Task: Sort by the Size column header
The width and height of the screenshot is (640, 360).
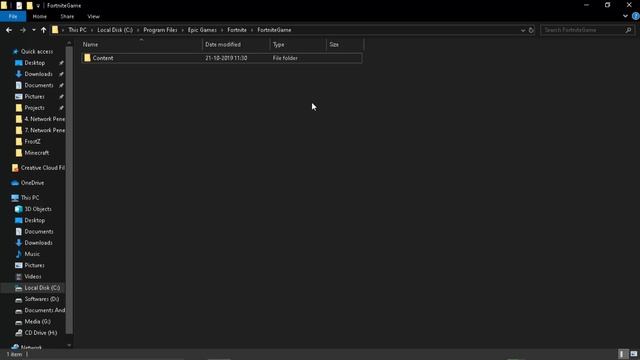Action: point(344,44)
